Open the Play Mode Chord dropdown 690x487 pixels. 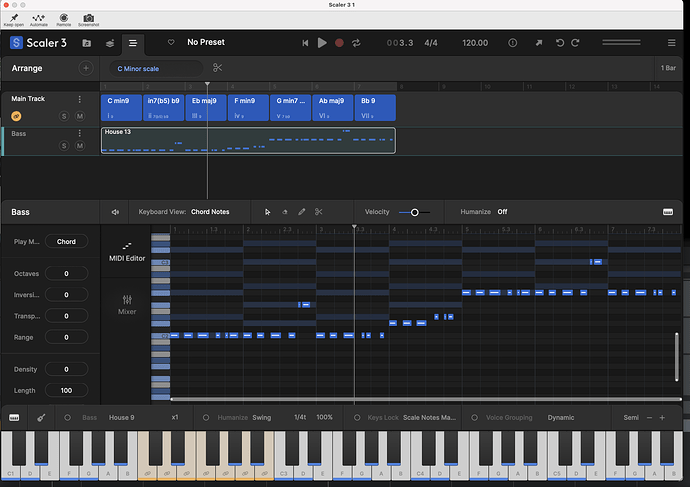(66, 242)
